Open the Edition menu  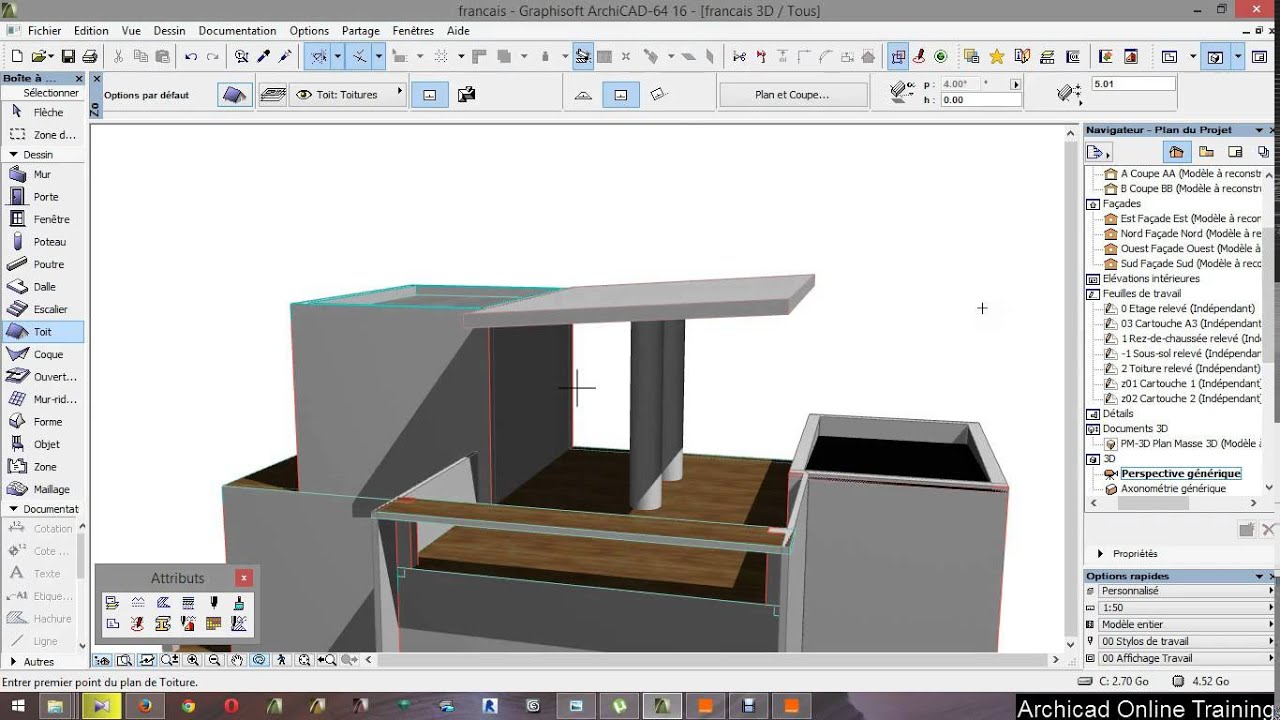point(91,31)
